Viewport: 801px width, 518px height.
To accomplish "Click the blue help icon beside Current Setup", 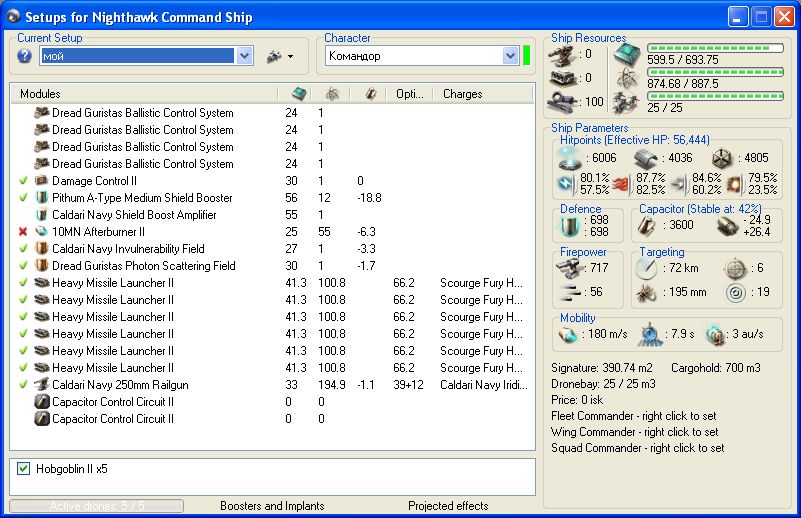I will [25, 57].
